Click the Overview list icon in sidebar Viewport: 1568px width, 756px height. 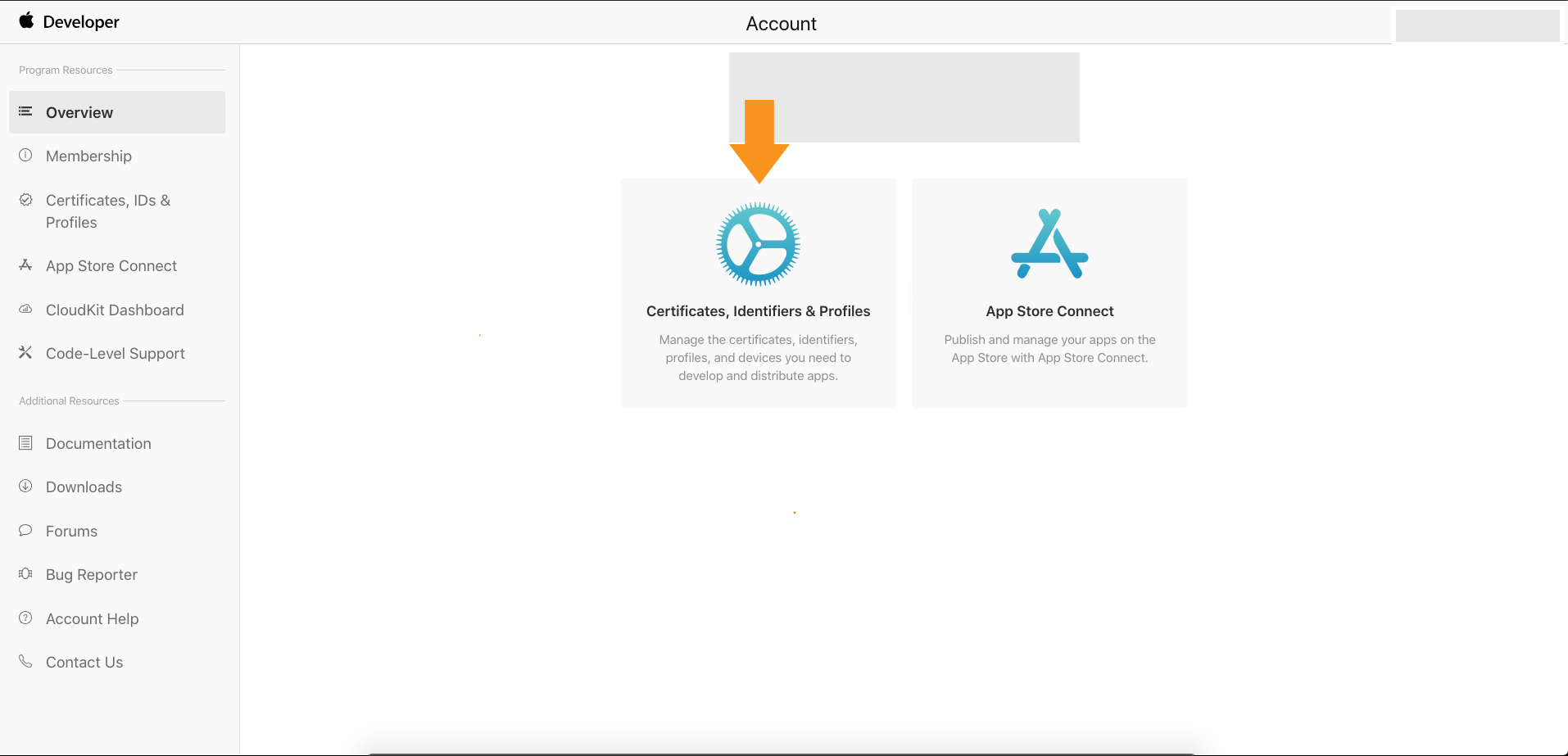coord(25,111)
